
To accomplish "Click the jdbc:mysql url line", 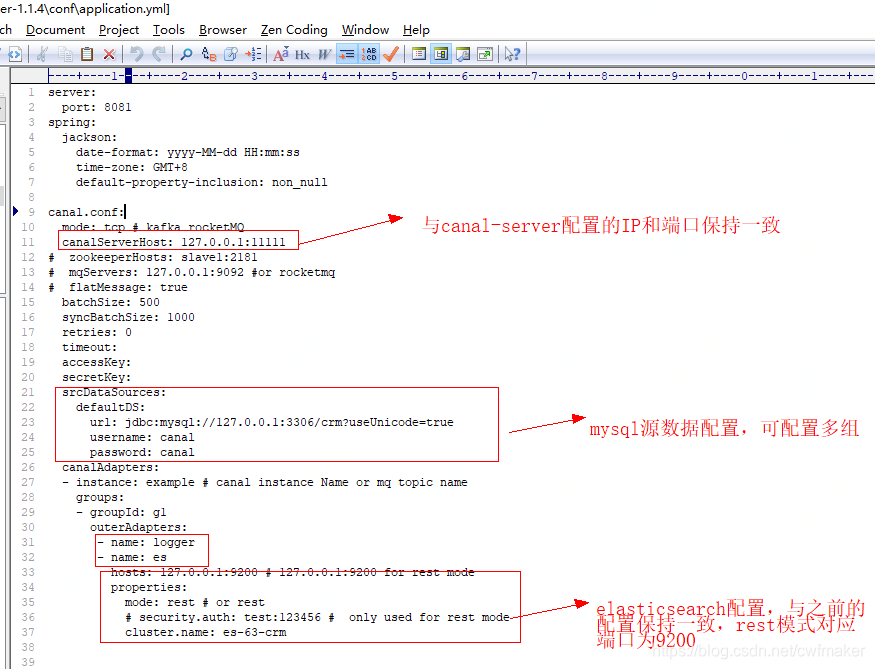I will [x=272, y=422].
